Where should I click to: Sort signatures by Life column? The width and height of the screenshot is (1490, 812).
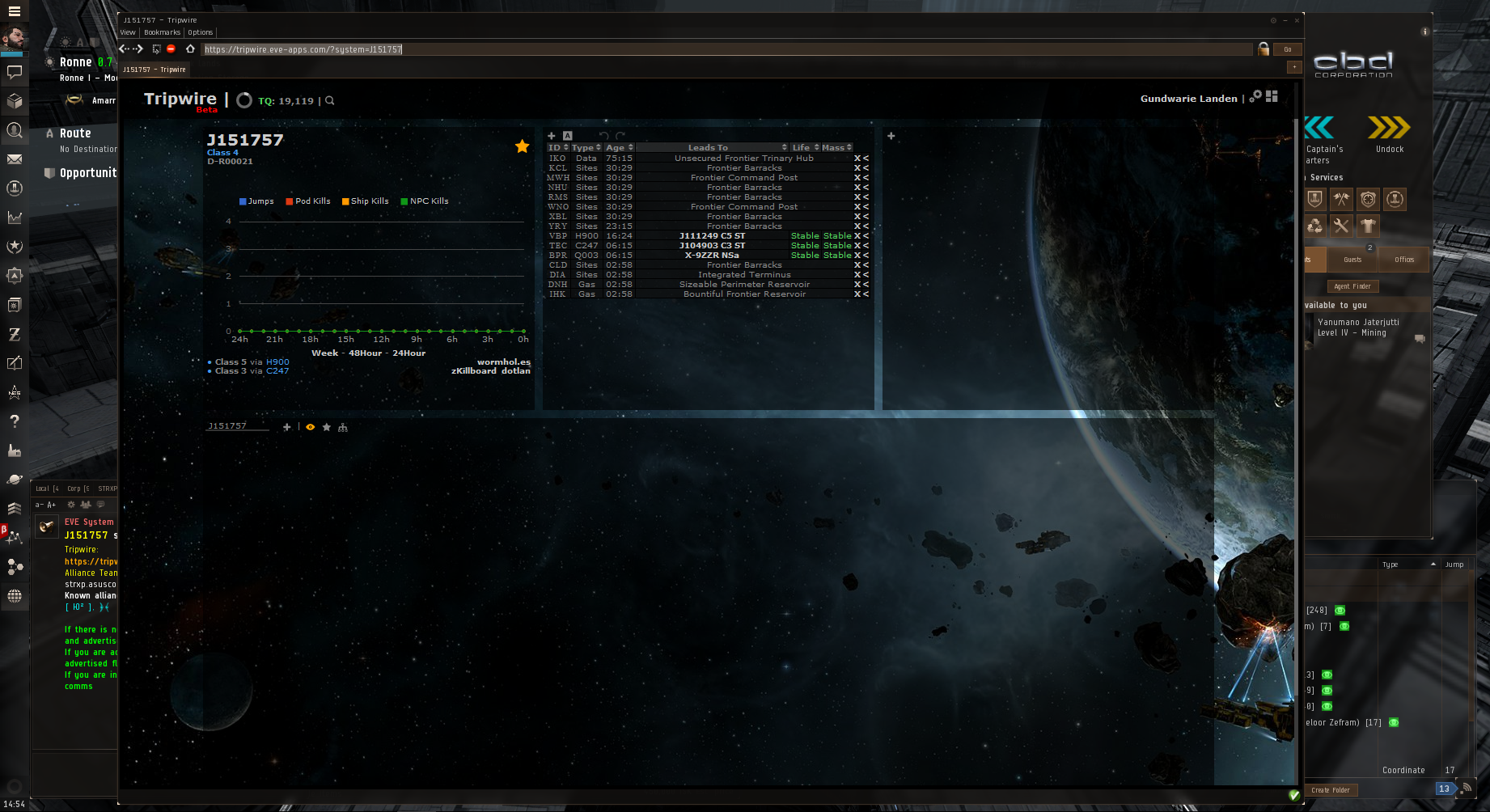(806, 148)
